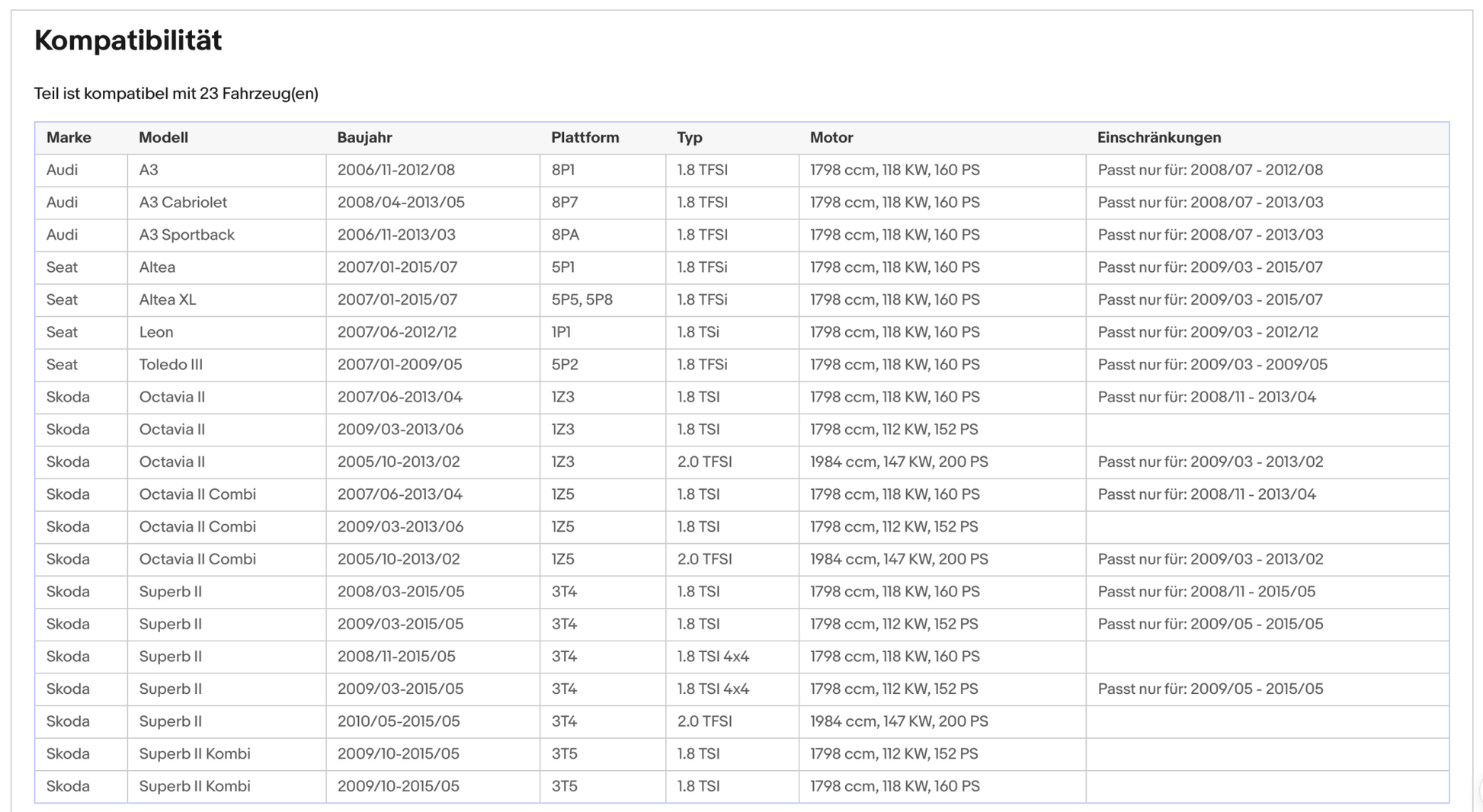
Task: Click the Plattform column header
Action: [585, 138]
